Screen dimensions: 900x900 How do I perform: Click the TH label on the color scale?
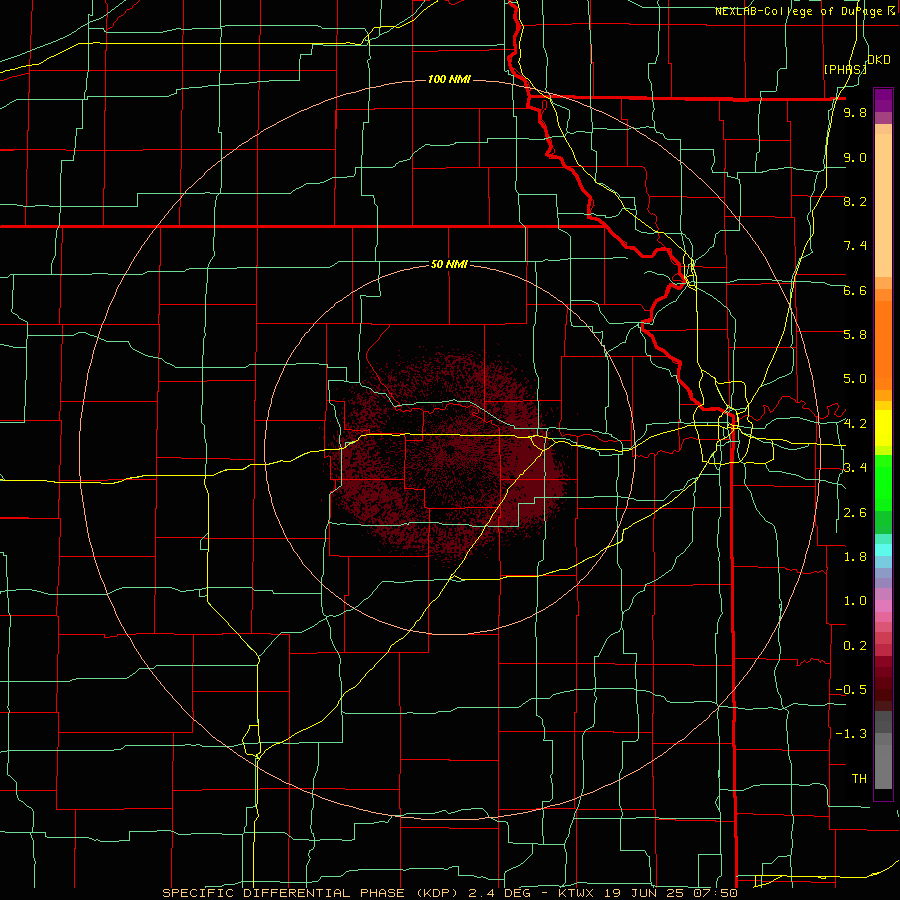point(859,779)
